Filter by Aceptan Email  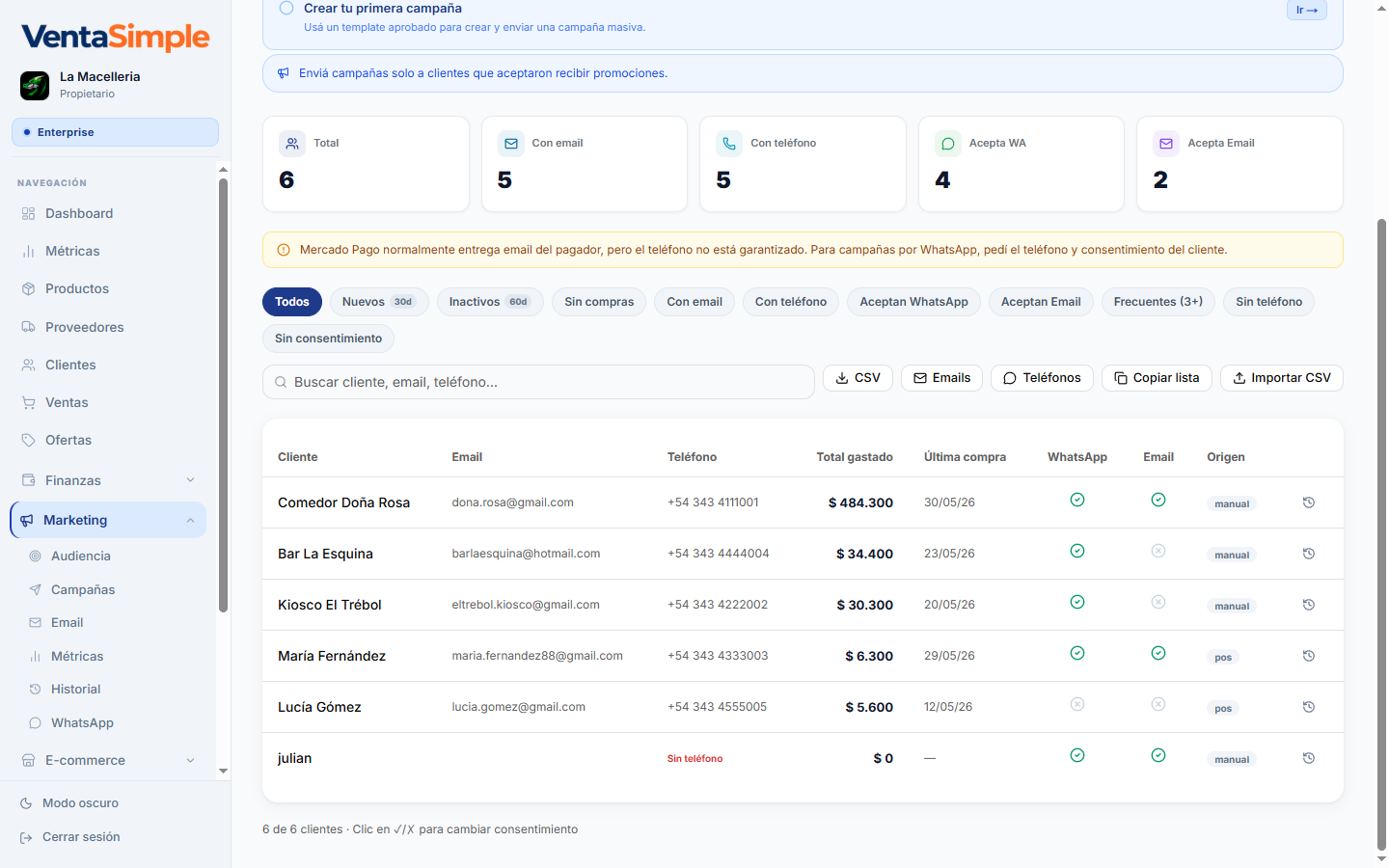1041,302
